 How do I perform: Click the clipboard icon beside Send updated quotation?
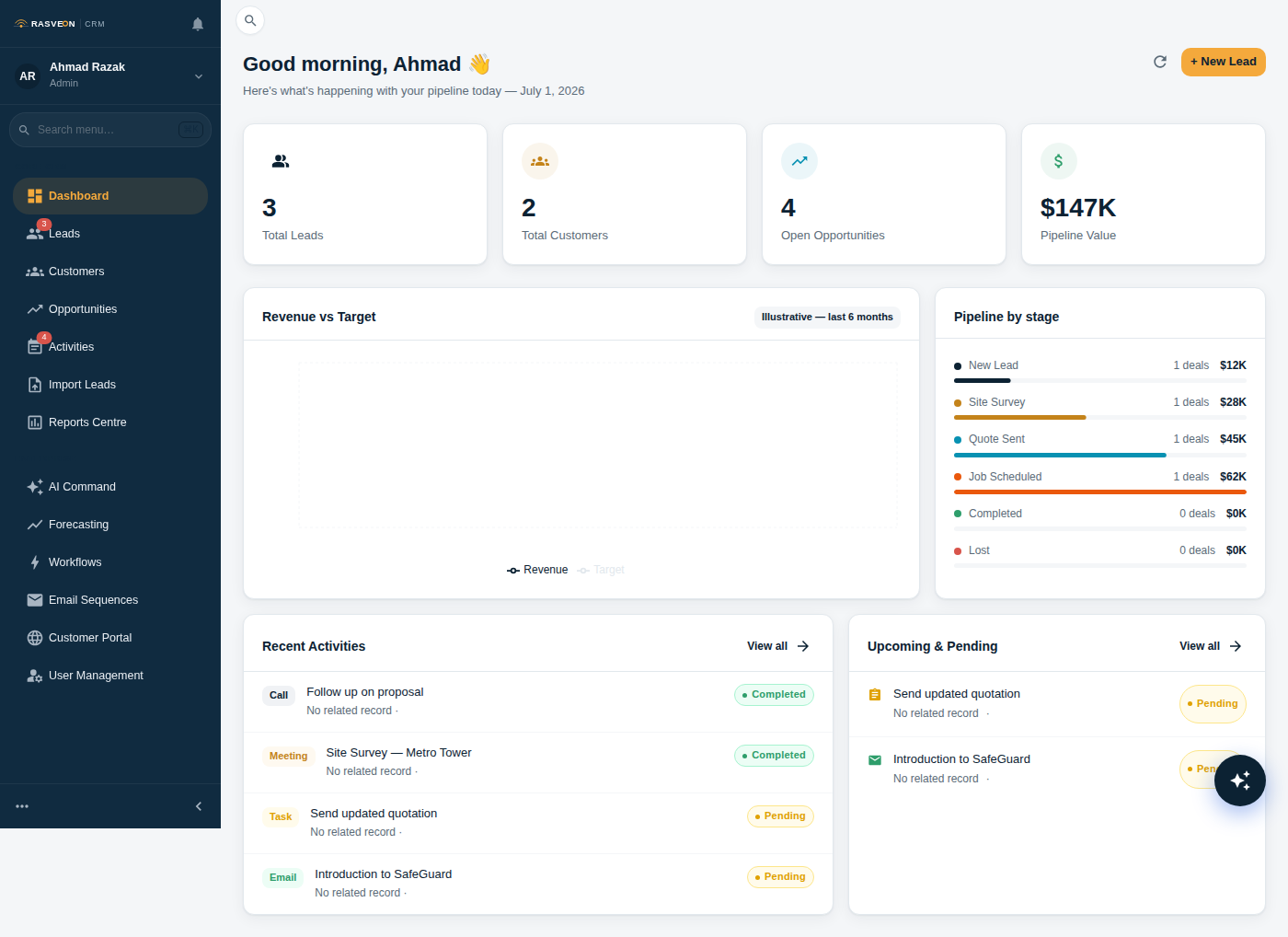(875, 695)
